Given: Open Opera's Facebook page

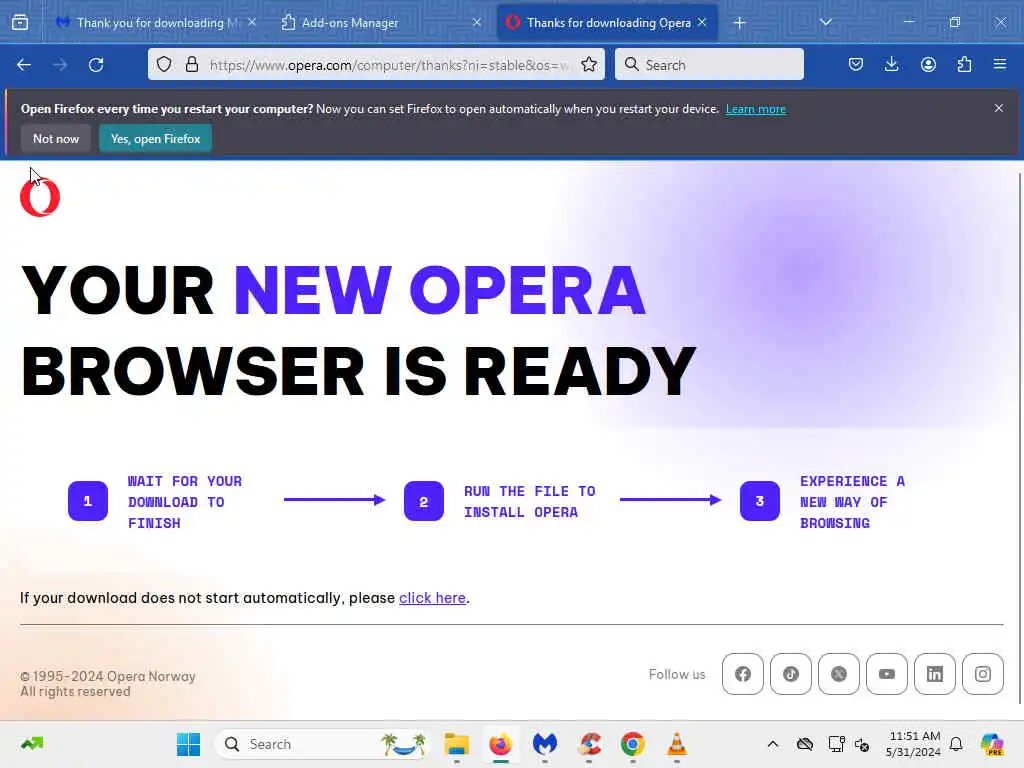Looking at the screenshot, I should pos(743,674).
